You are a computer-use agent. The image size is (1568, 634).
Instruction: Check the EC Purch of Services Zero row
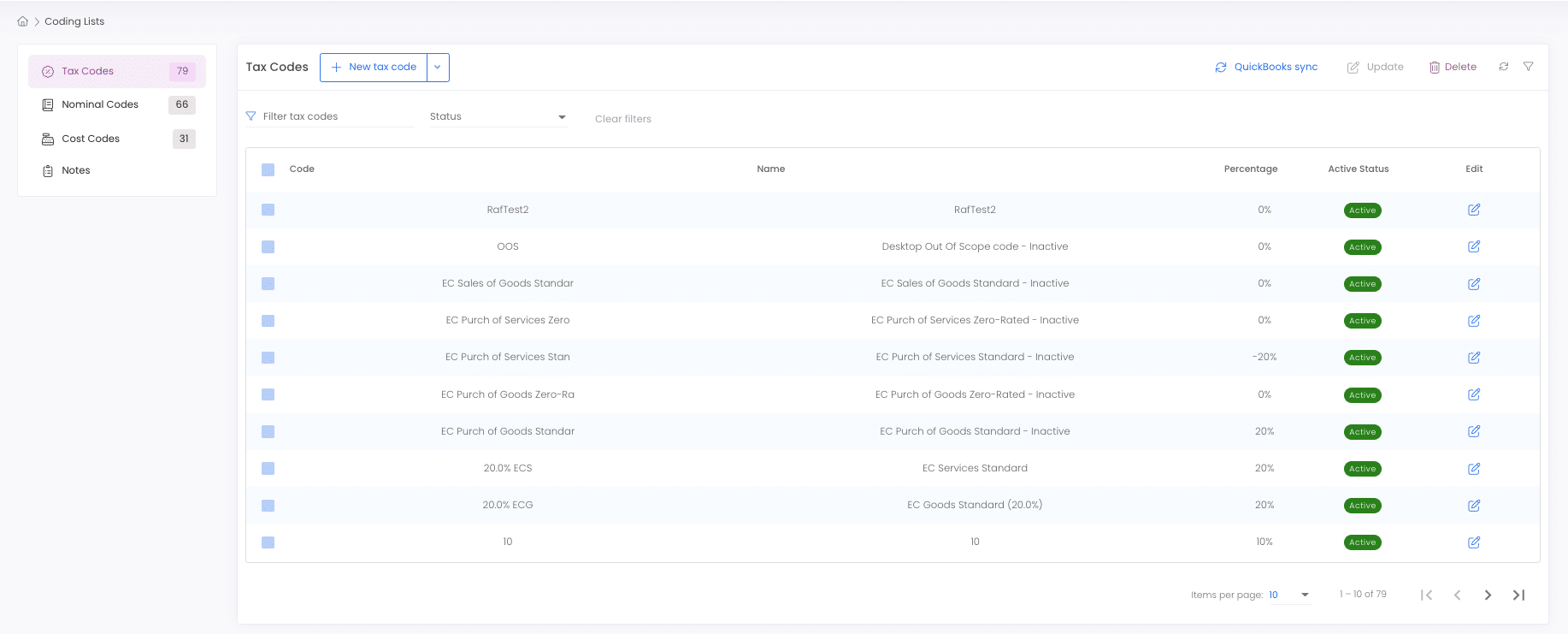point(268,321)
